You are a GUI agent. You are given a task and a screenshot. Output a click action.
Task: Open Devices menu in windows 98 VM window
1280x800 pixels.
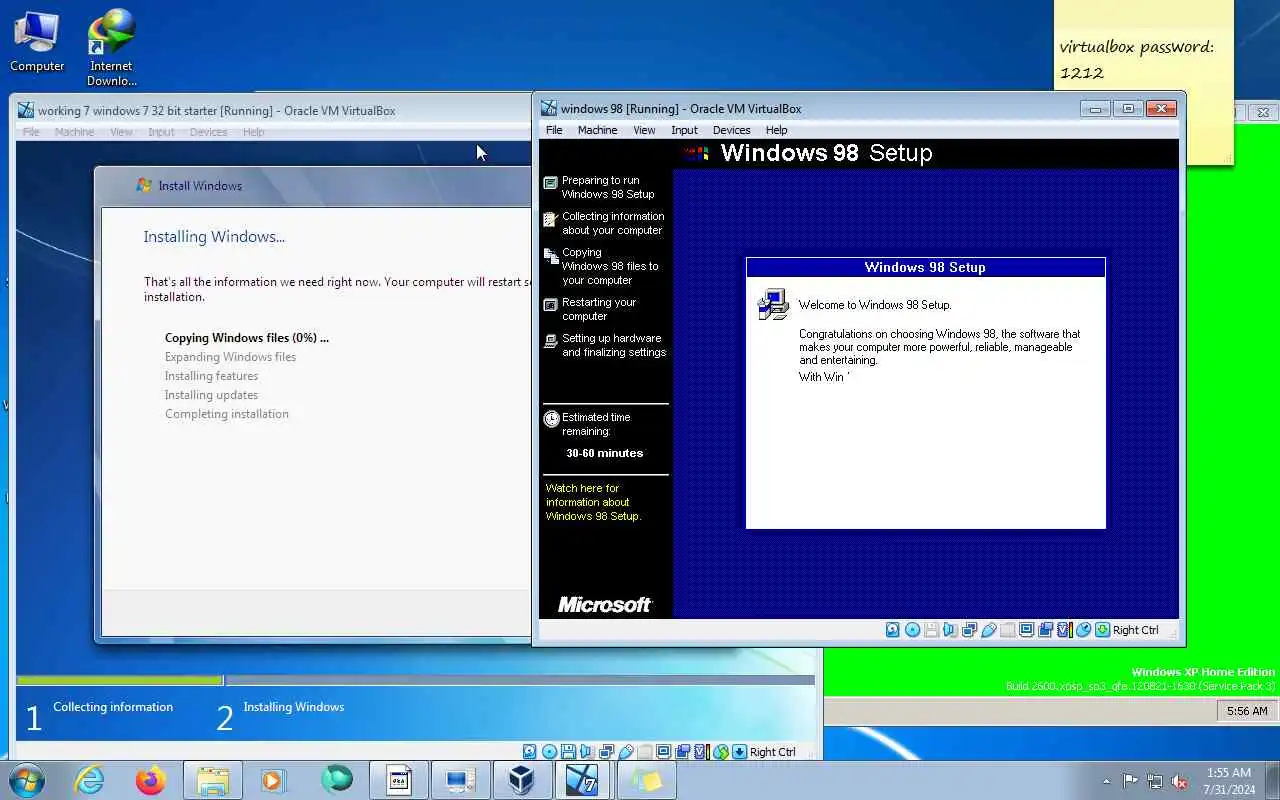(731, 130)
